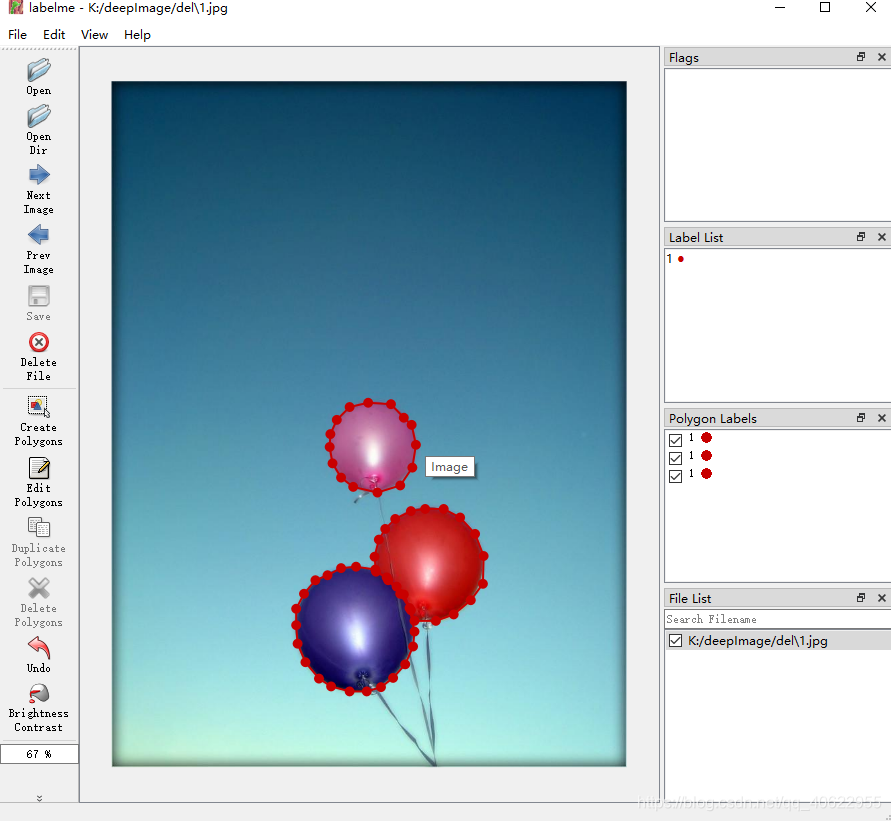Undock the Polygon Labels panel
This screenshot has height=821, width=891.
(x=860, y=417)
